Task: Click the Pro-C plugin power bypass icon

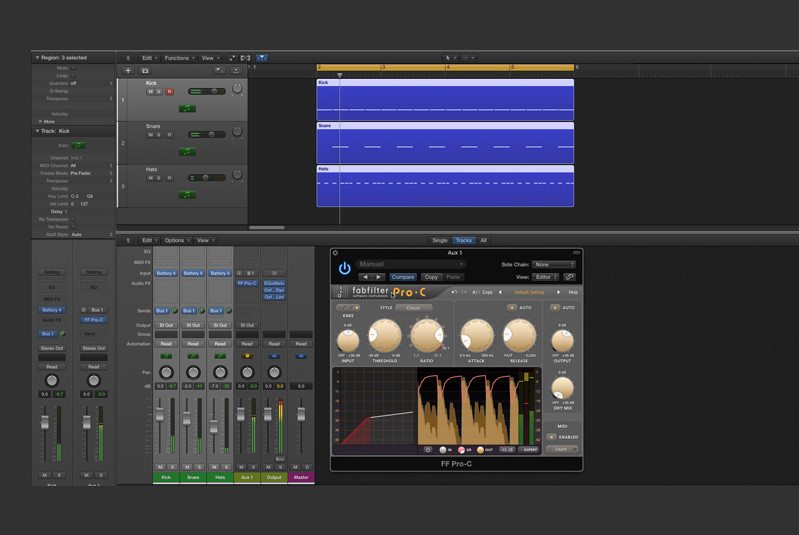Action: click(x=345, y=268)
